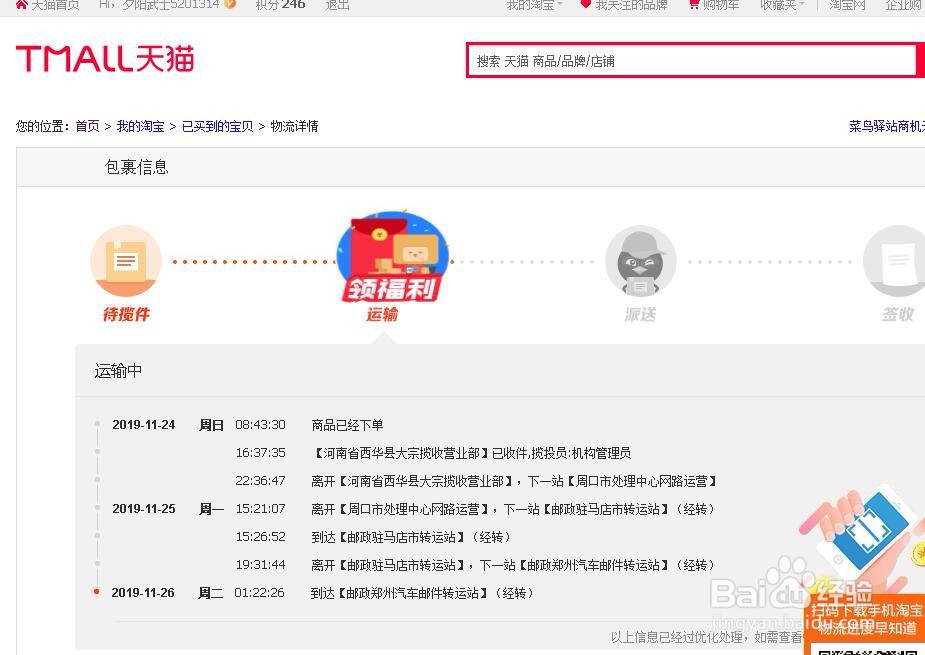Image resolution: width=925 pixels, height=655 pixels.
Task: Click date 2019-11-25 in tracking list
Action: click(144, 509)
